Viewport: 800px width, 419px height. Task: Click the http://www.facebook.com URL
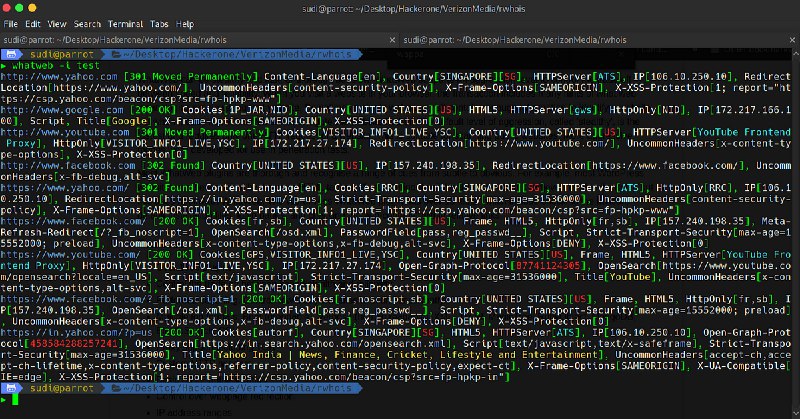coord(68,165)
